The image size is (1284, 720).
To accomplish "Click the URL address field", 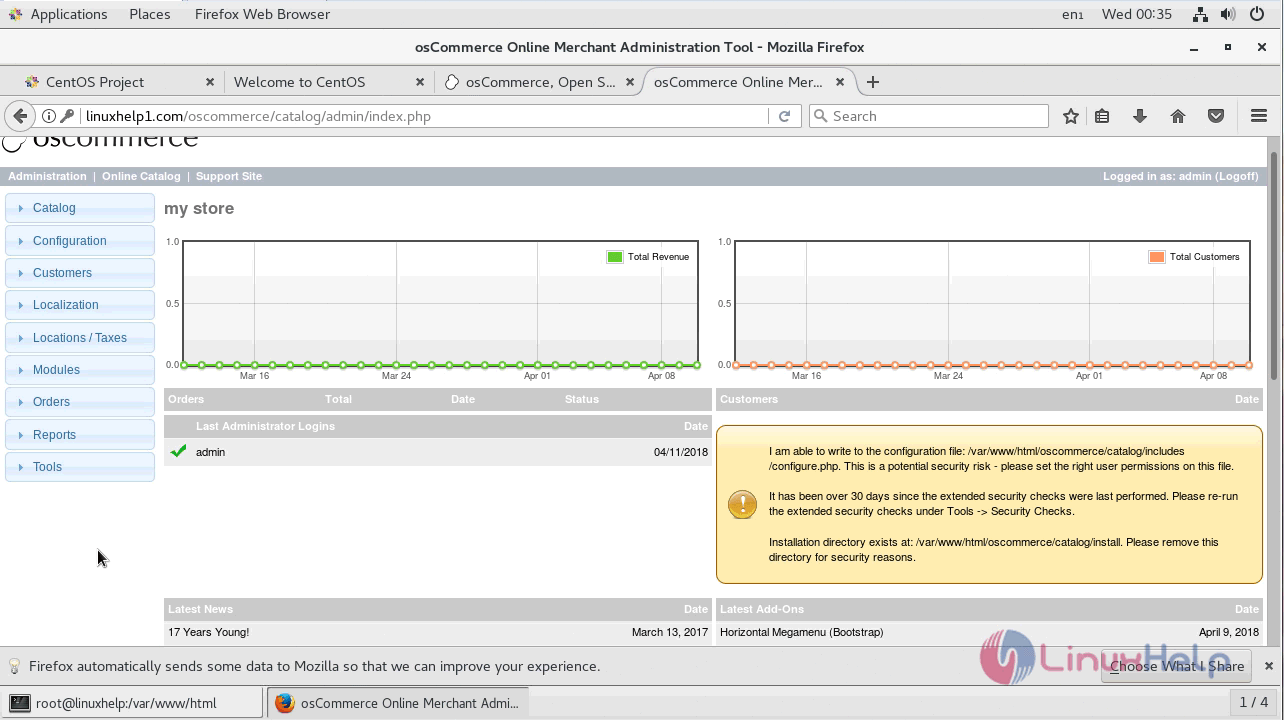I will coord(424,116).
